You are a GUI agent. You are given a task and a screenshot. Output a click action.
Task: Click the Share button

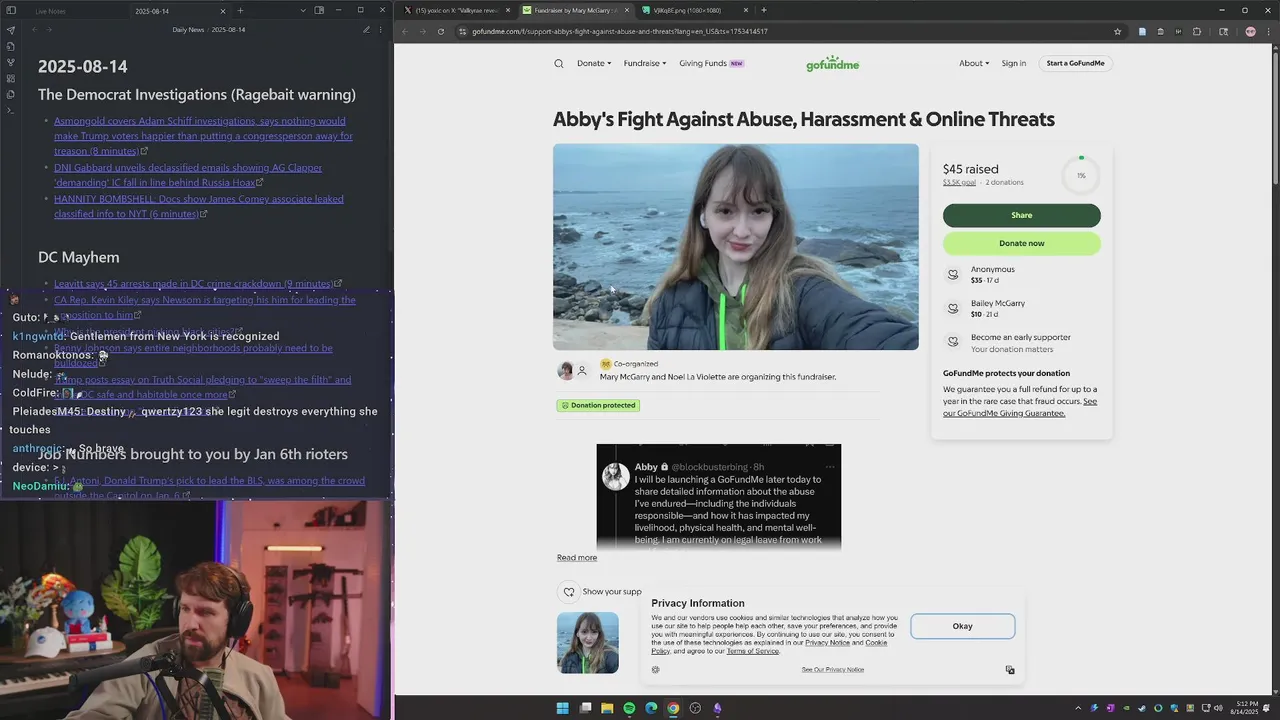point(1022,215)
